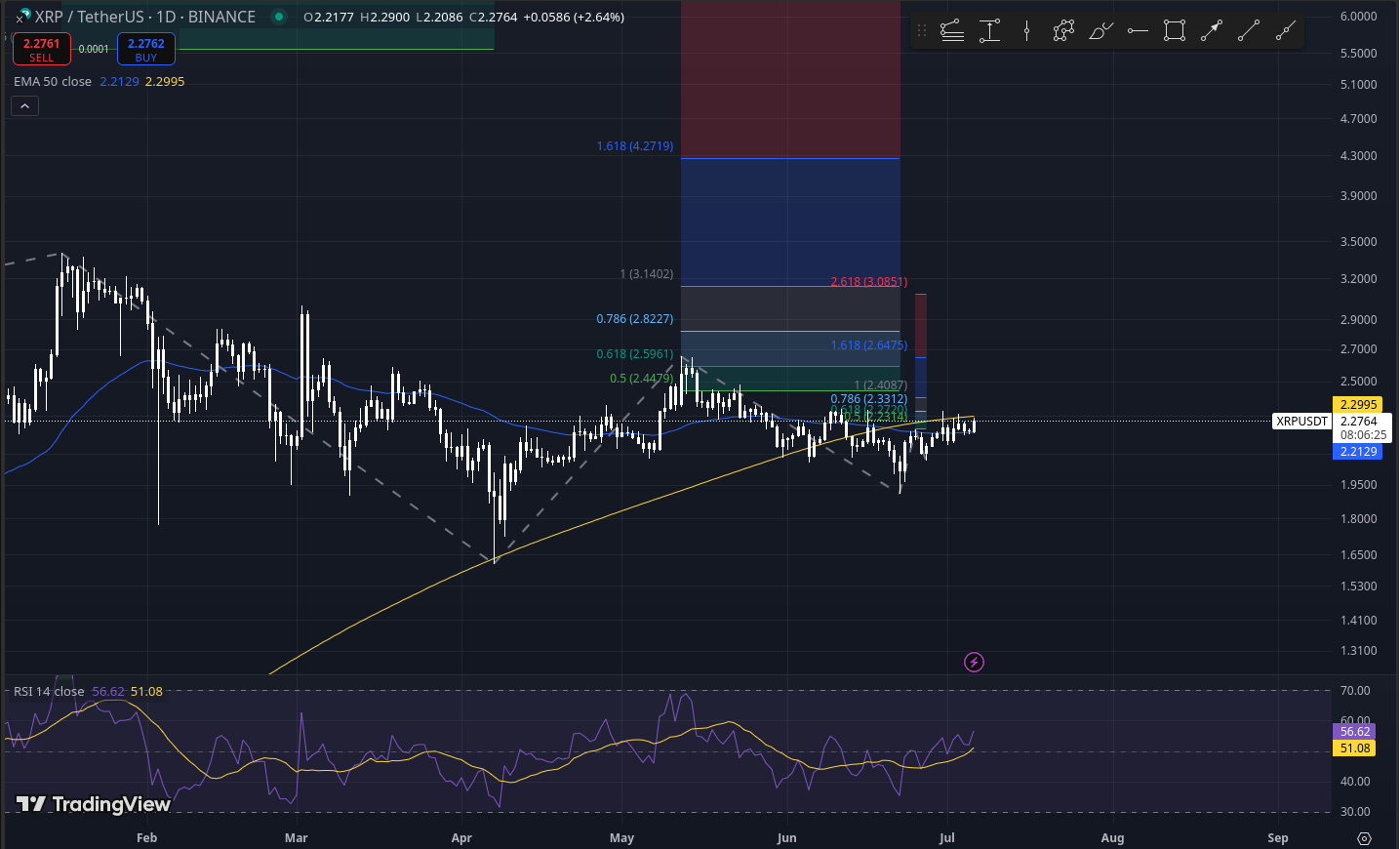Select the 1.618 (4.2719) Fibonacci label
1400x849 pixels.
click(x=635, y=146)
